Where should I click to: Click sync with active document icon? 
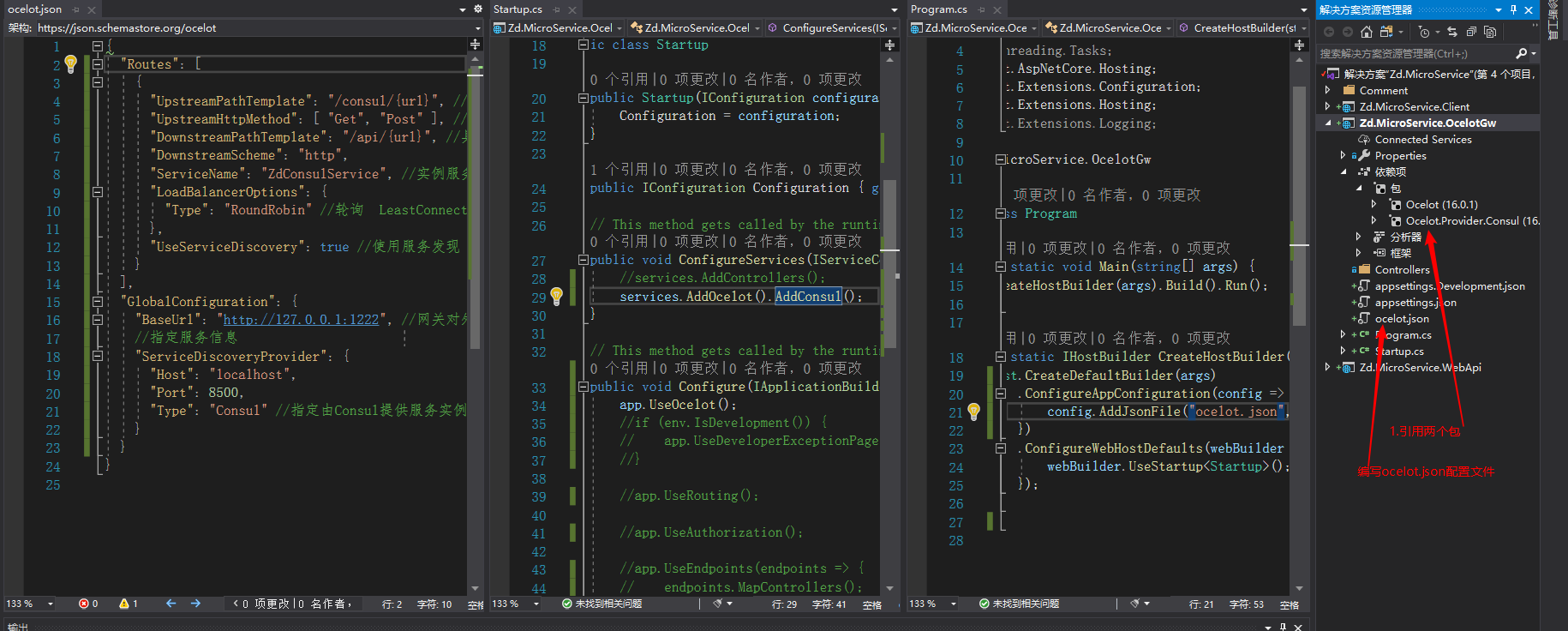[x=1452, y=32]
